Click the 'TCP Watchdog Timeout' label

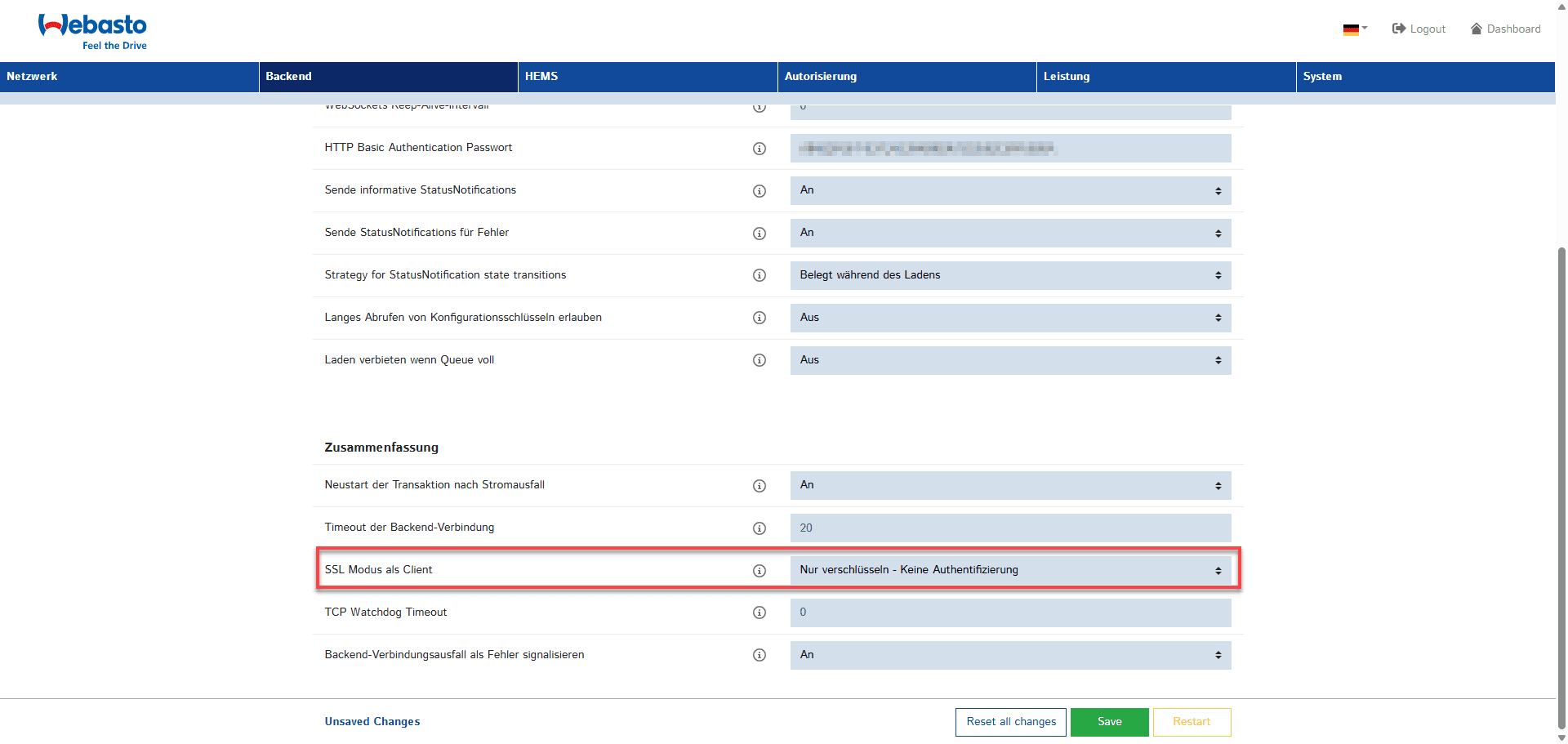coord(385,613)
